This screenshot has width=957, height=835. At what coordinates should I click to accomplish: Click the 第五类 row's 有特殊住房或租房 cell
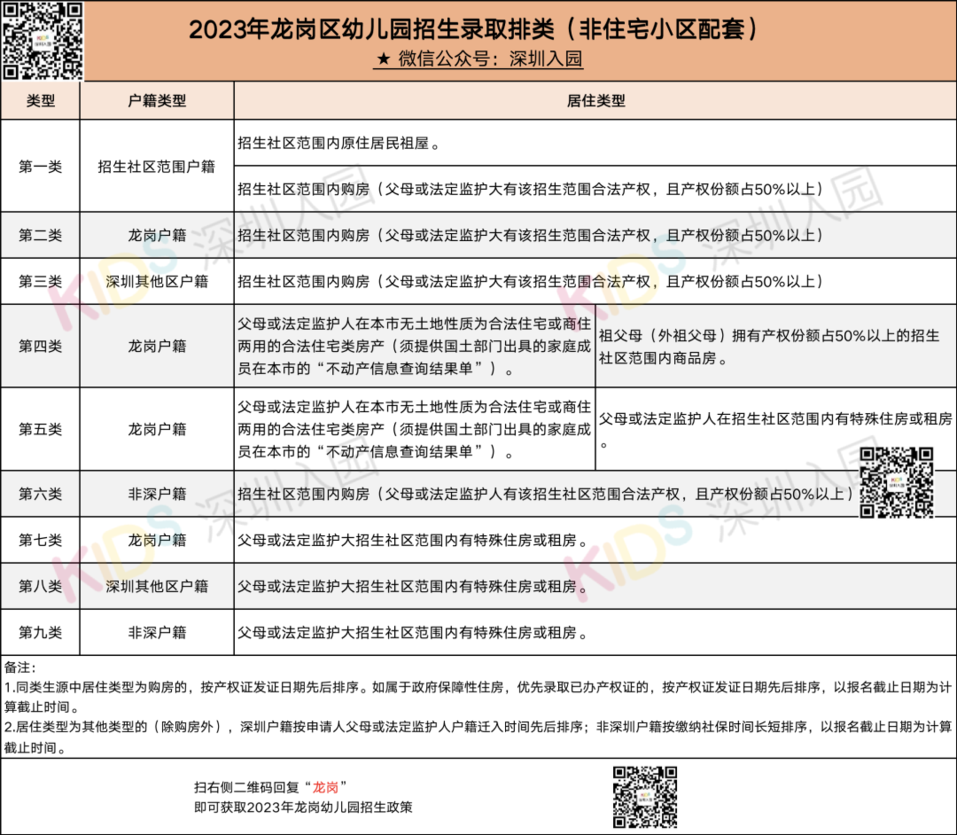776,429
